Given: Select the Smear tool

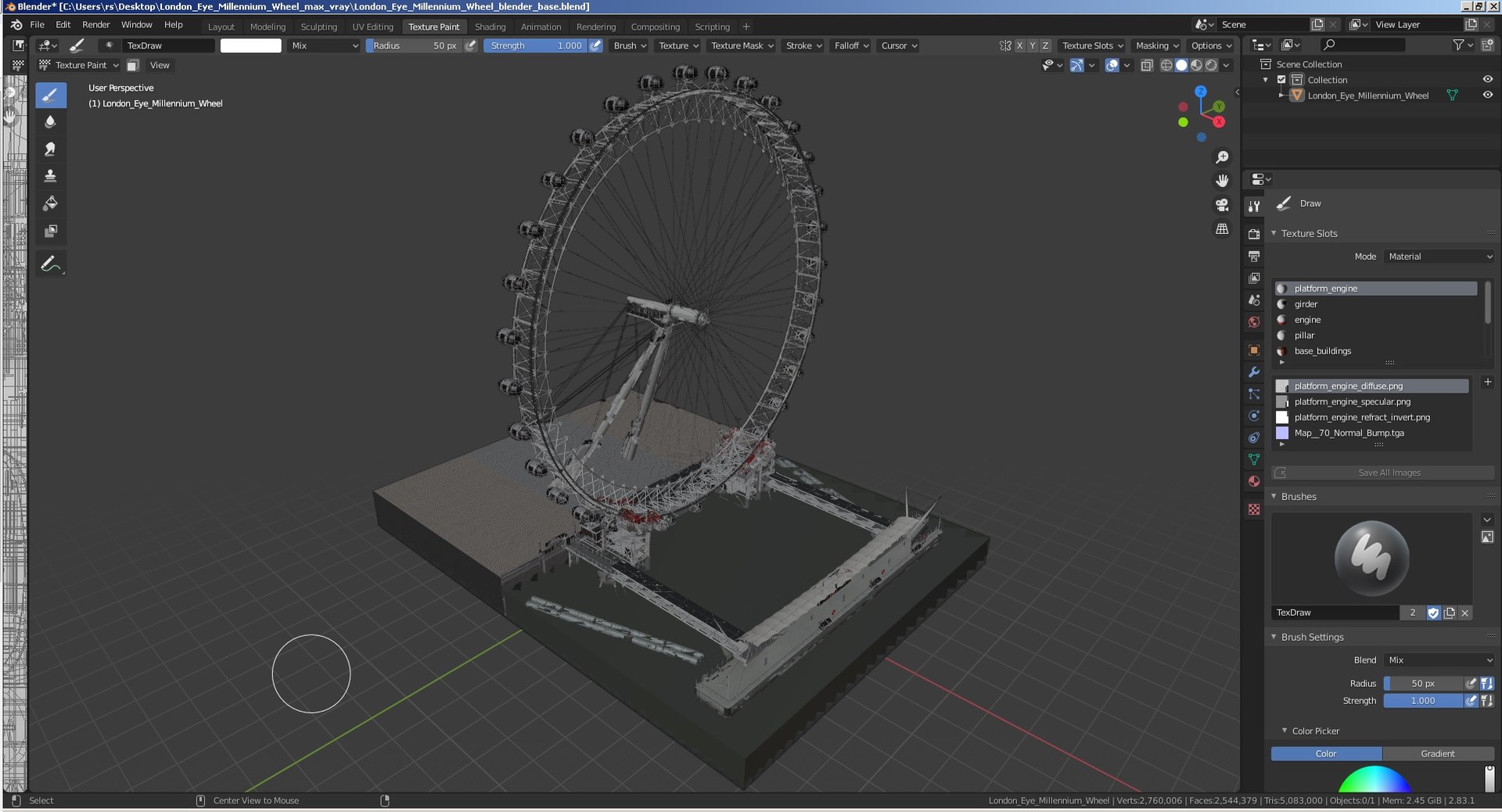Looking at the screenshot, I should 51,149.
